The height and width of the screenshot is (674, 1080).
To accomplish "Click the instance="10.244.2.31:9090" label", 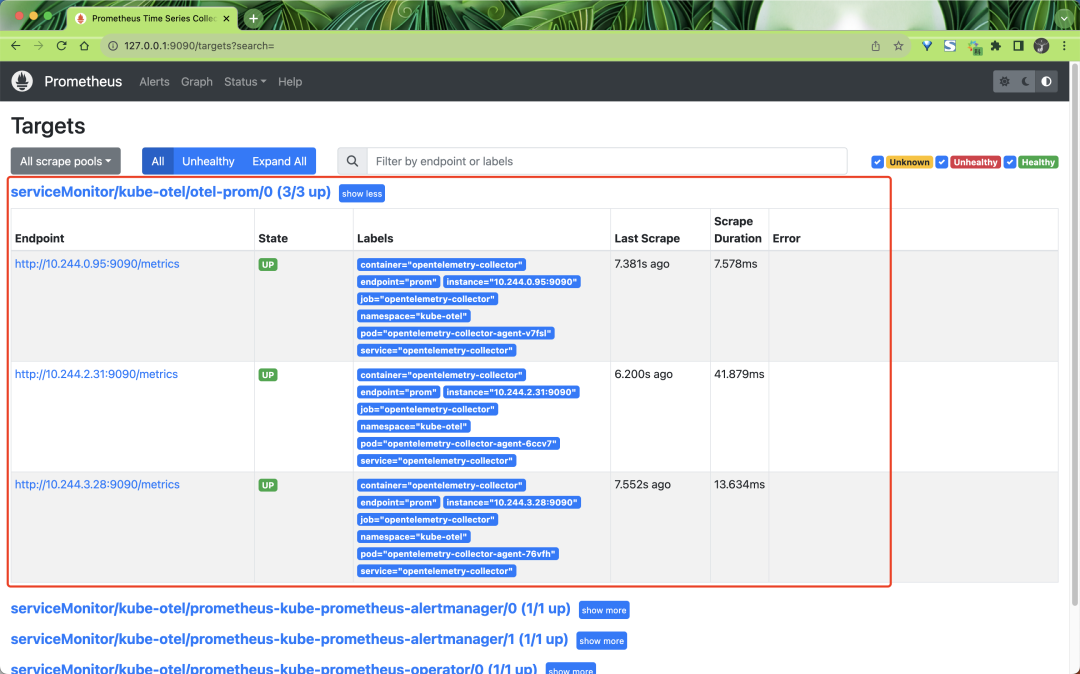I will click(x=512, y=392).
